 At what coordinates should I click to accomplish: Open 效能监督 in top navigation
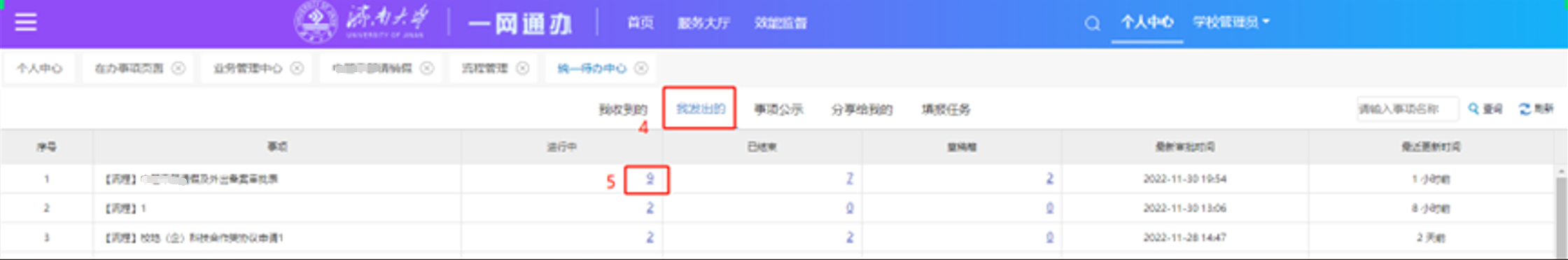click(x=780, y=23)
